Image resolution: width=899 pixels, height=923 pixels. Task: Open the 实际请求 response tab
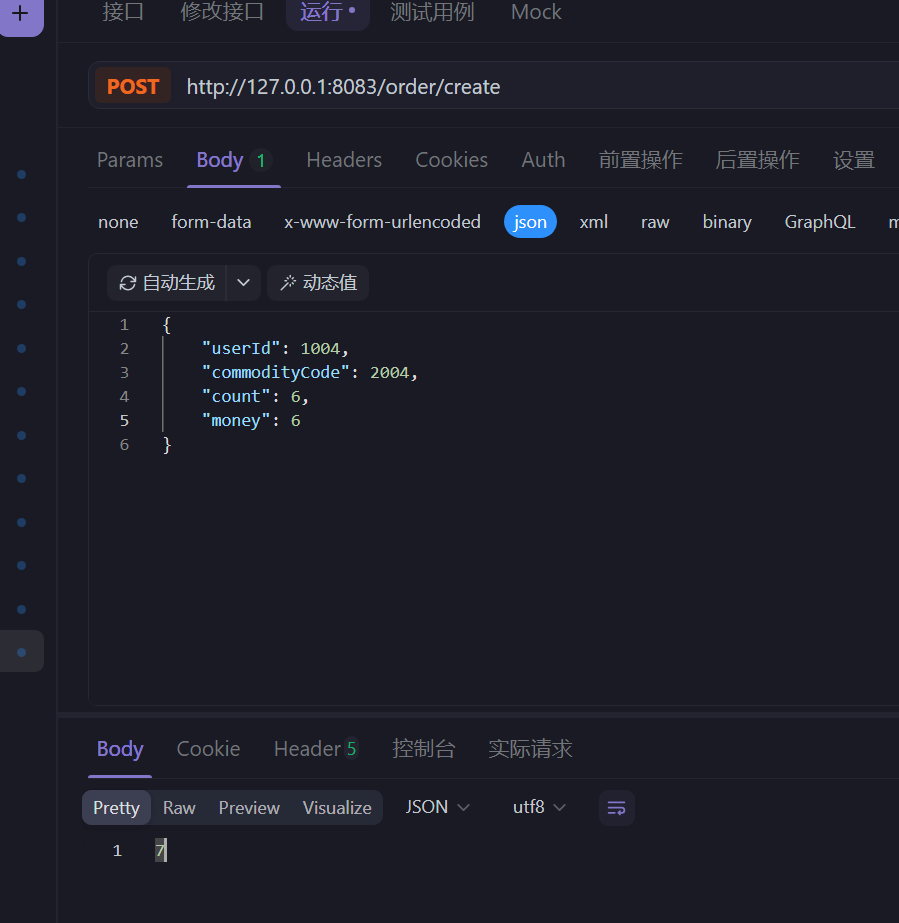point(530,749)
